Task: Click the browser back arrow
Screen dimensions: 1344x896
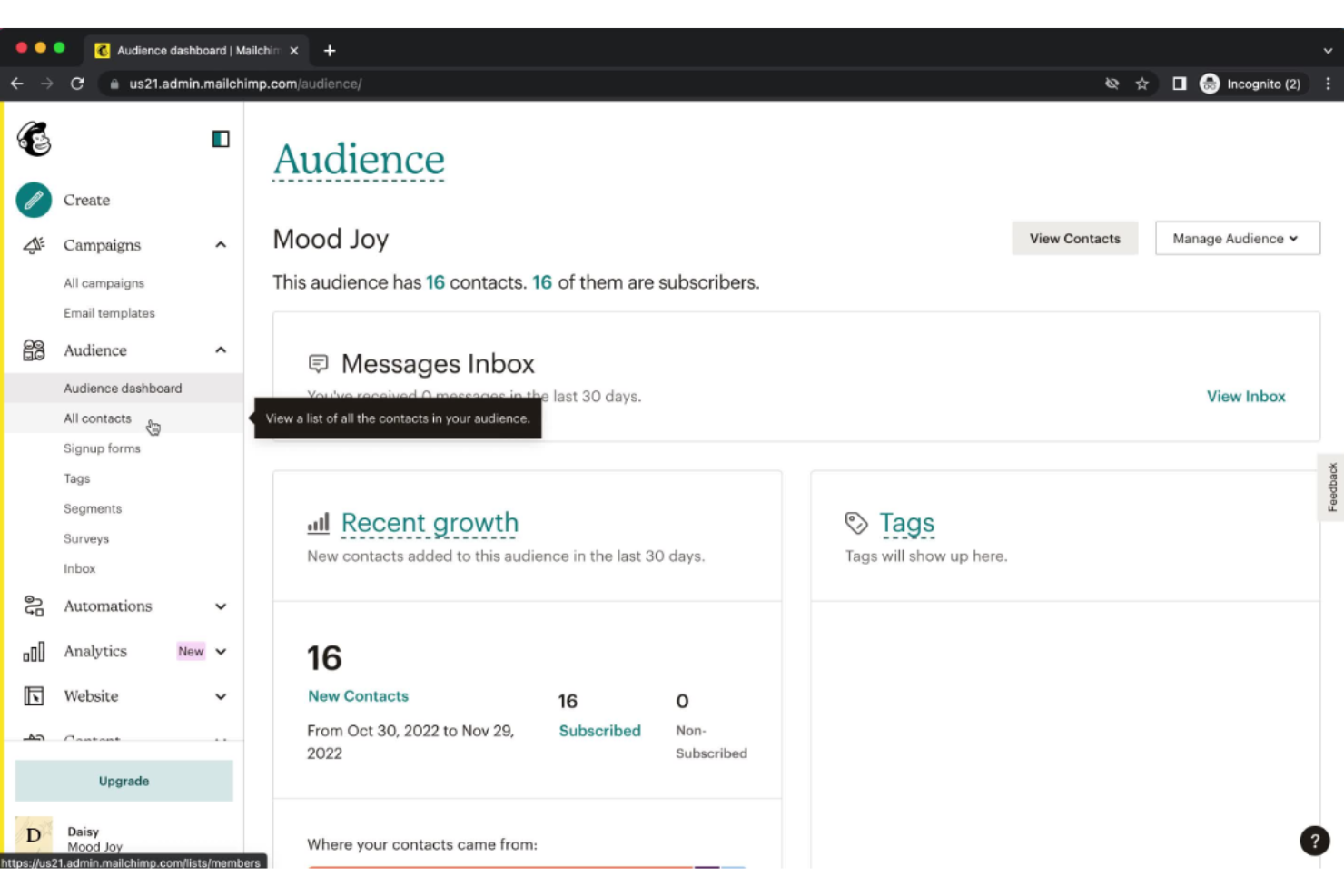Action: pos(17,84)
